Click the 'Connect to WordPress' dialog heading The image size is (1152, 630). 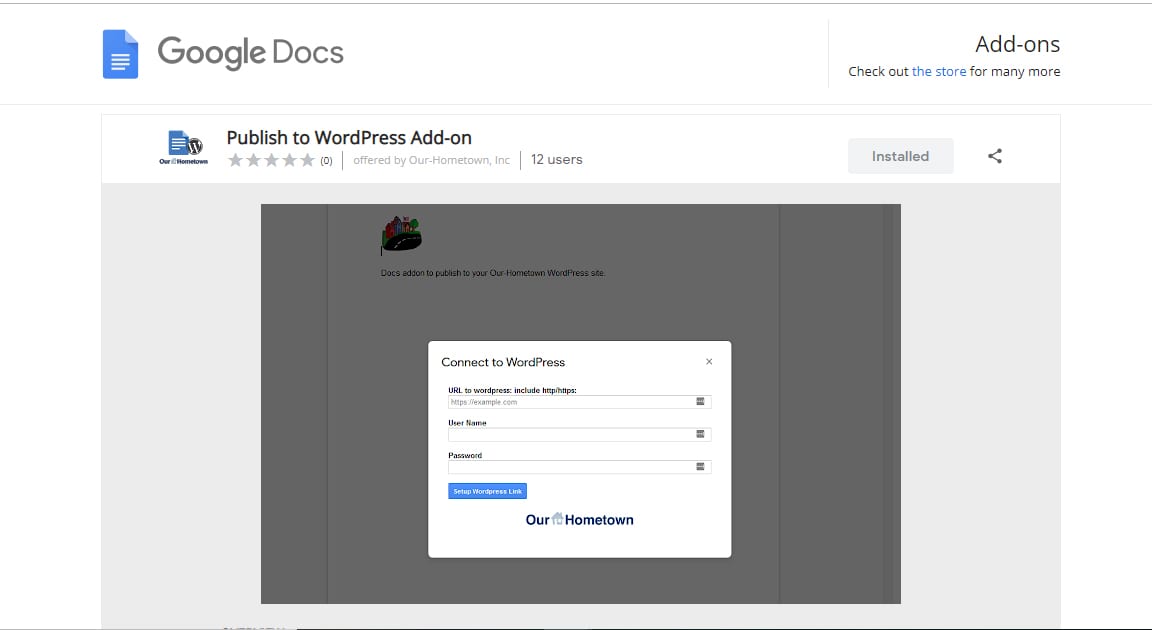pos(503,362)
